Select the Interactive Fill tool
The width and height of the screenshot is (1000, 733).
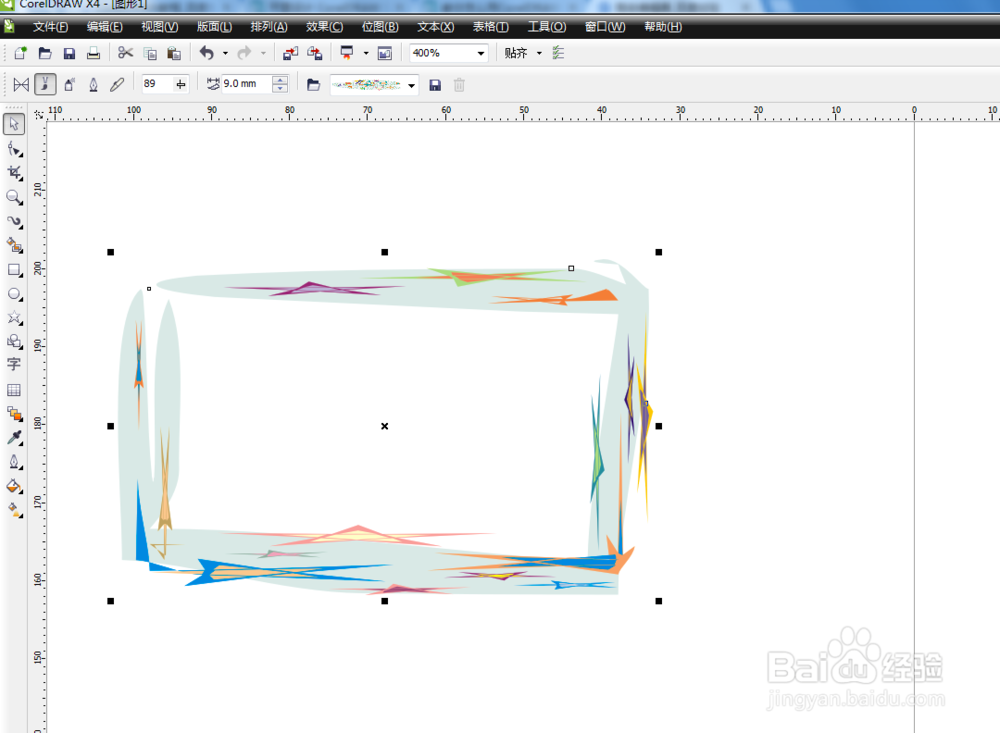(14, 510)
